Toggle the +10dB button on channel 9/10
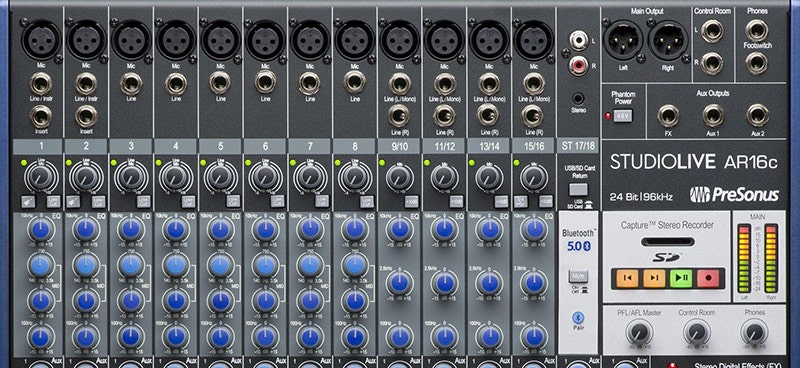 pos(412,202)
